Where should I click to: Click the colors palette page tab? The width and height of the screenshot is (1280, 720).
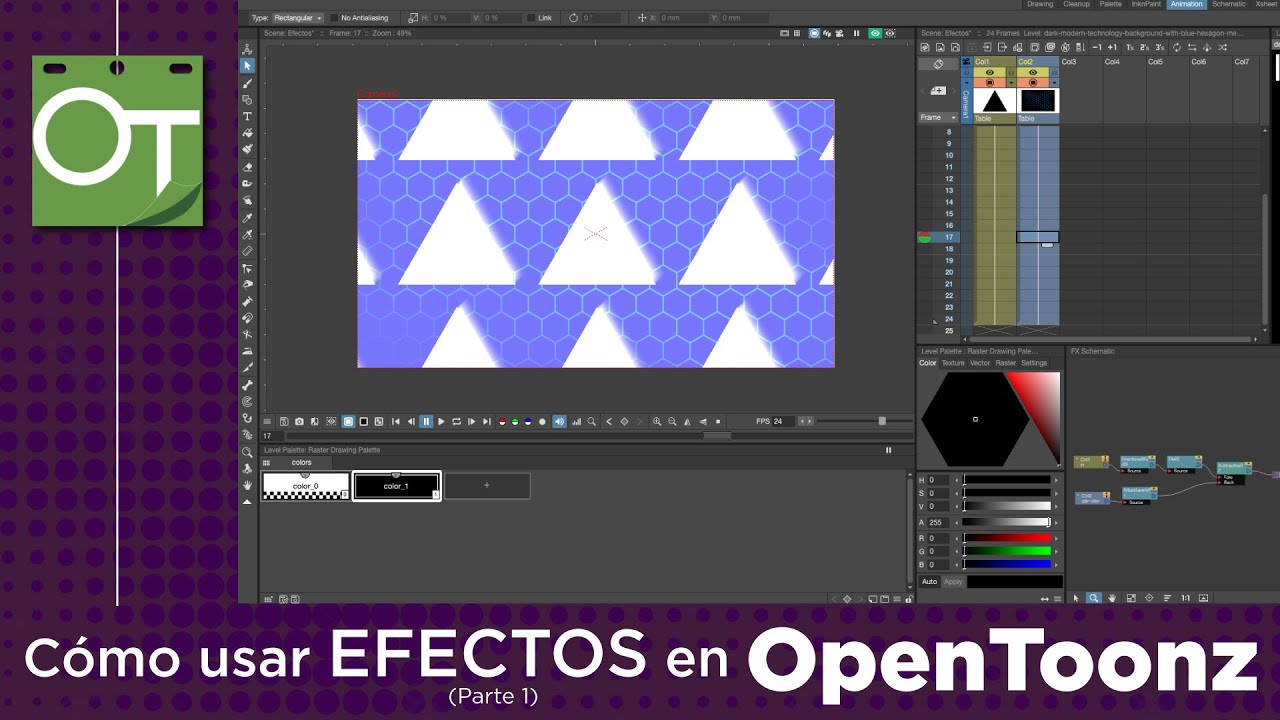click(x=301, y=463)
